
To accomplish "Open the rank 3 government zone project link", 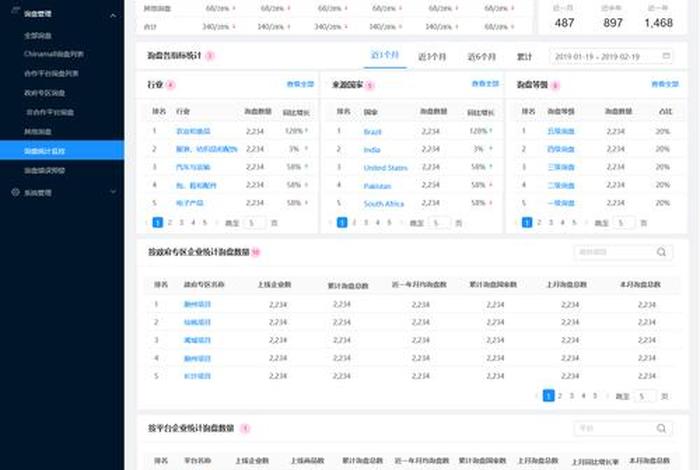I will [x=197, y=340].
